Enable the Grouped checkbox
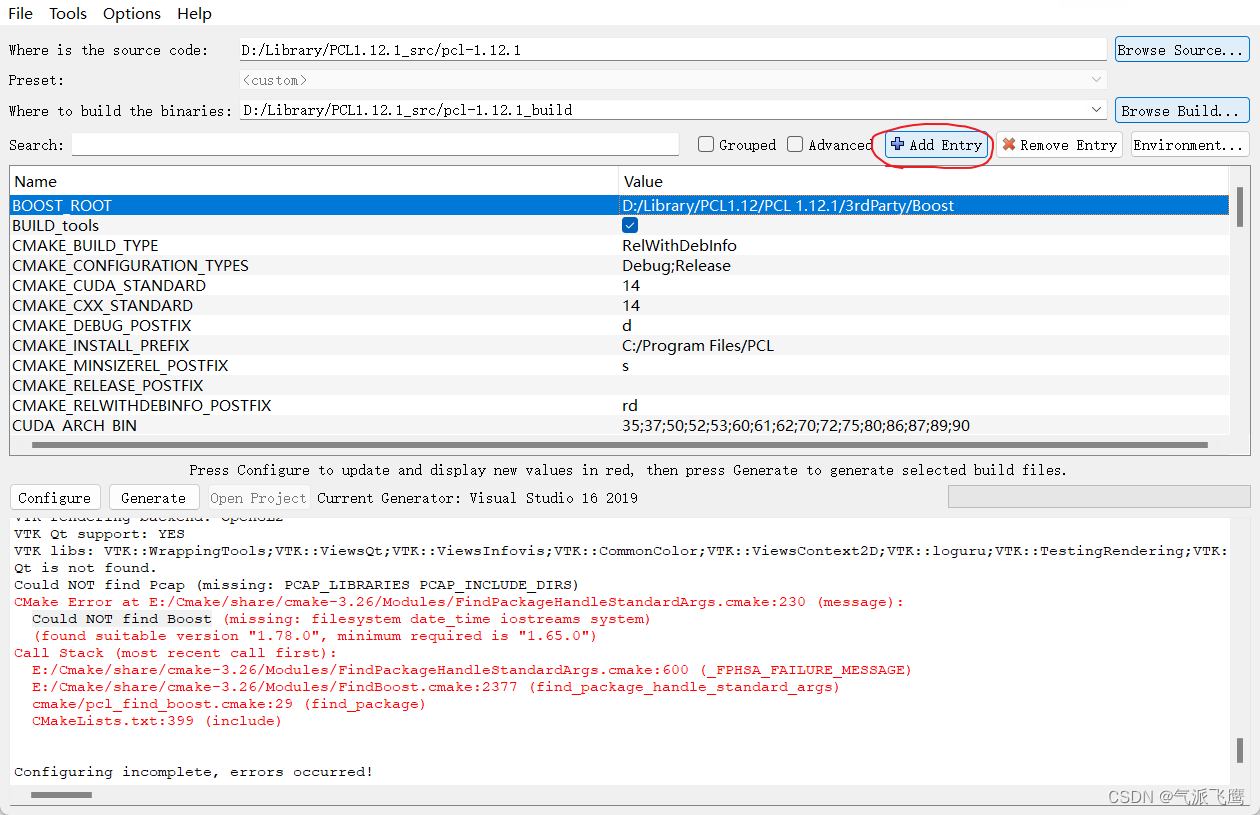The image size is (1260, 815). [x=708, y=144]
